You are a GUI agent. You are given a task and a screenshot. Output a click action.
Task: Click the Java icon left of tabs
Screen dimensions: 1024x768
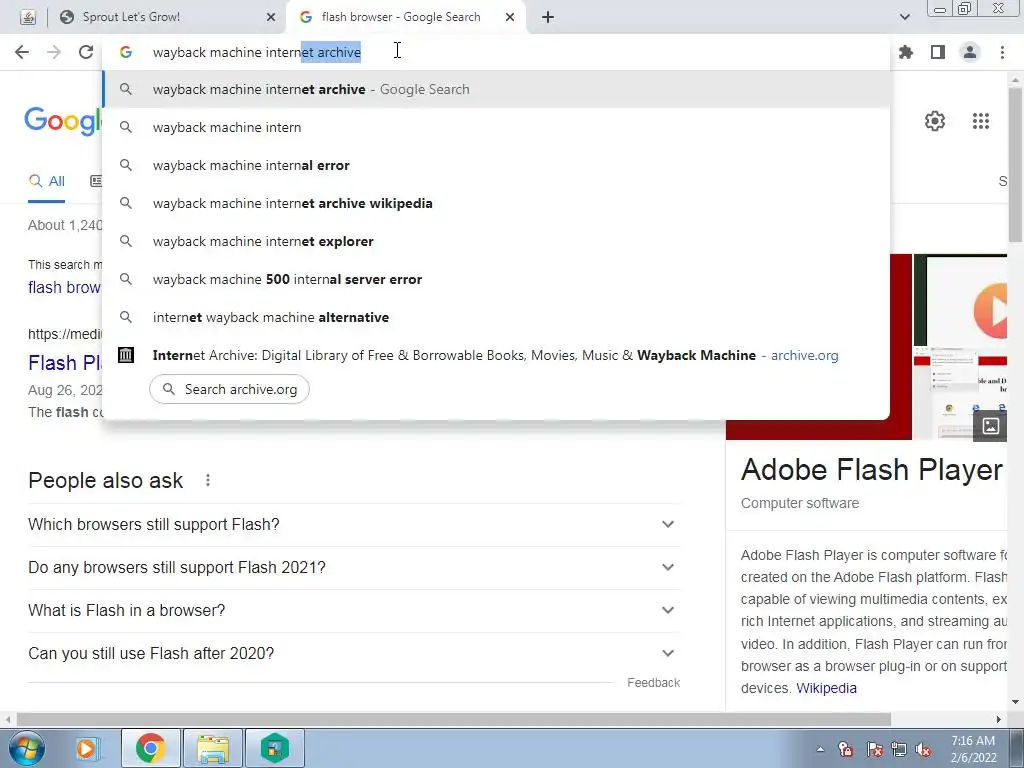pos(27,18)
